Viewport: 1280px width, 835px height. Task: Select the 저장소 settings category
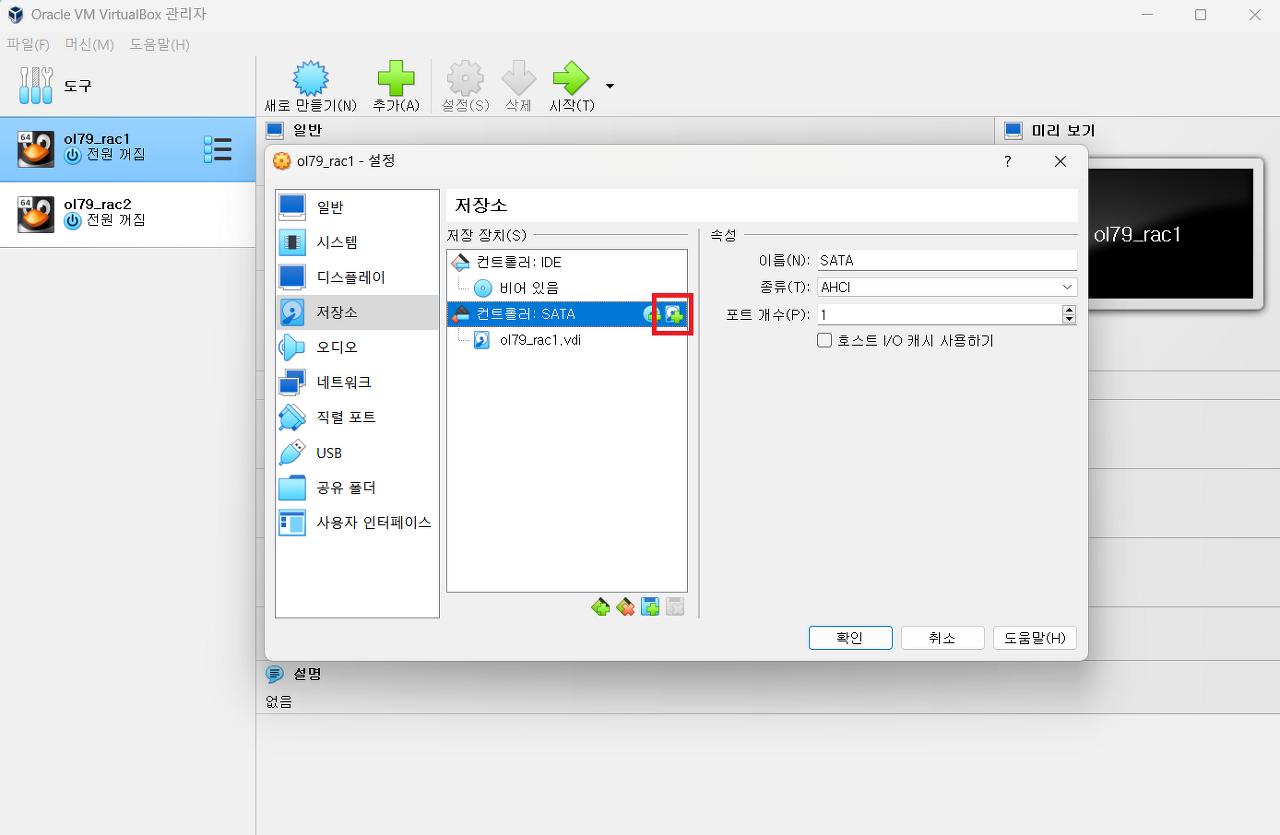(357, 312)
